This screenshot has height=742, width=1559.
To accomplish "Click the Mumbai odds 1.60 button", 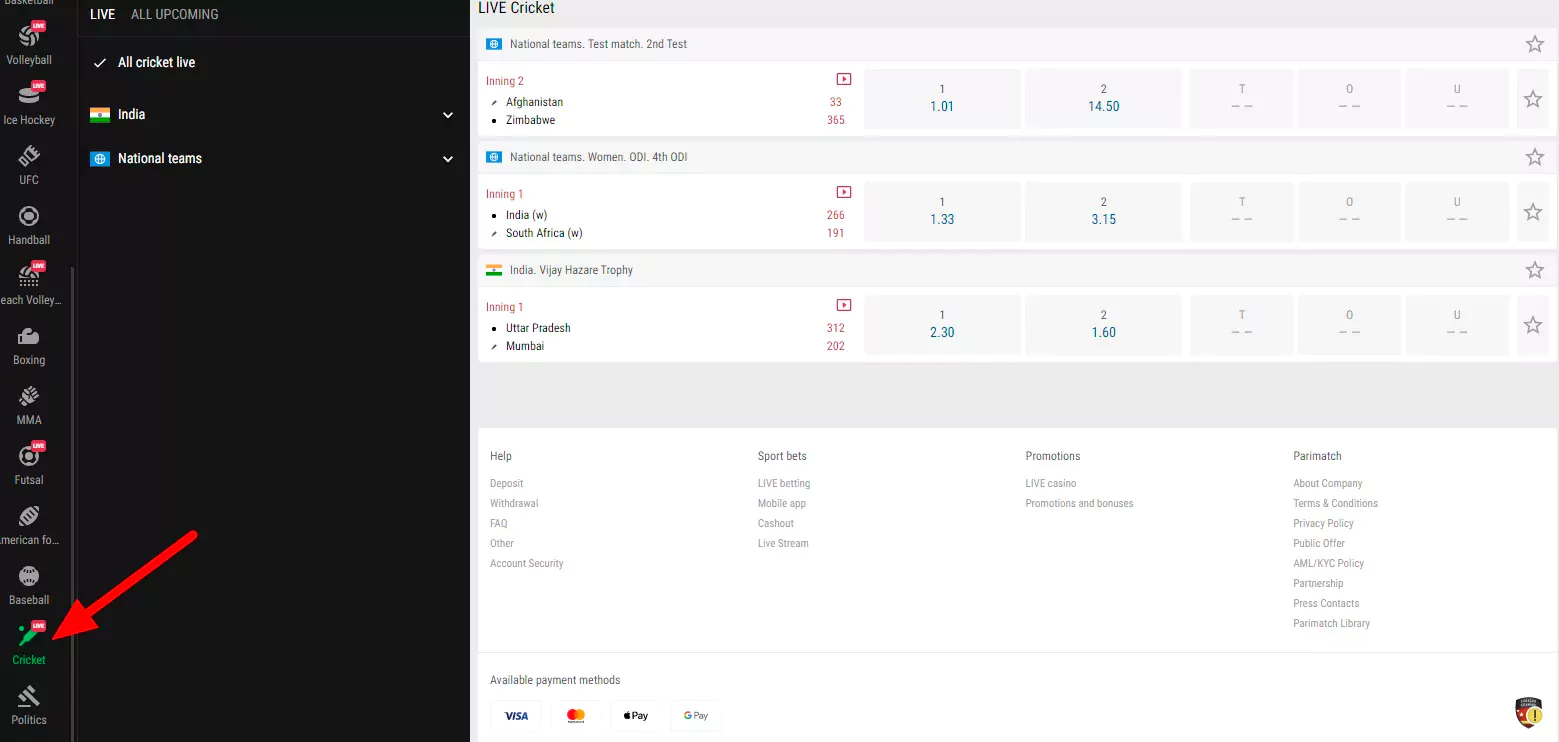I will pyautogui.click(x=1103, y=324).
